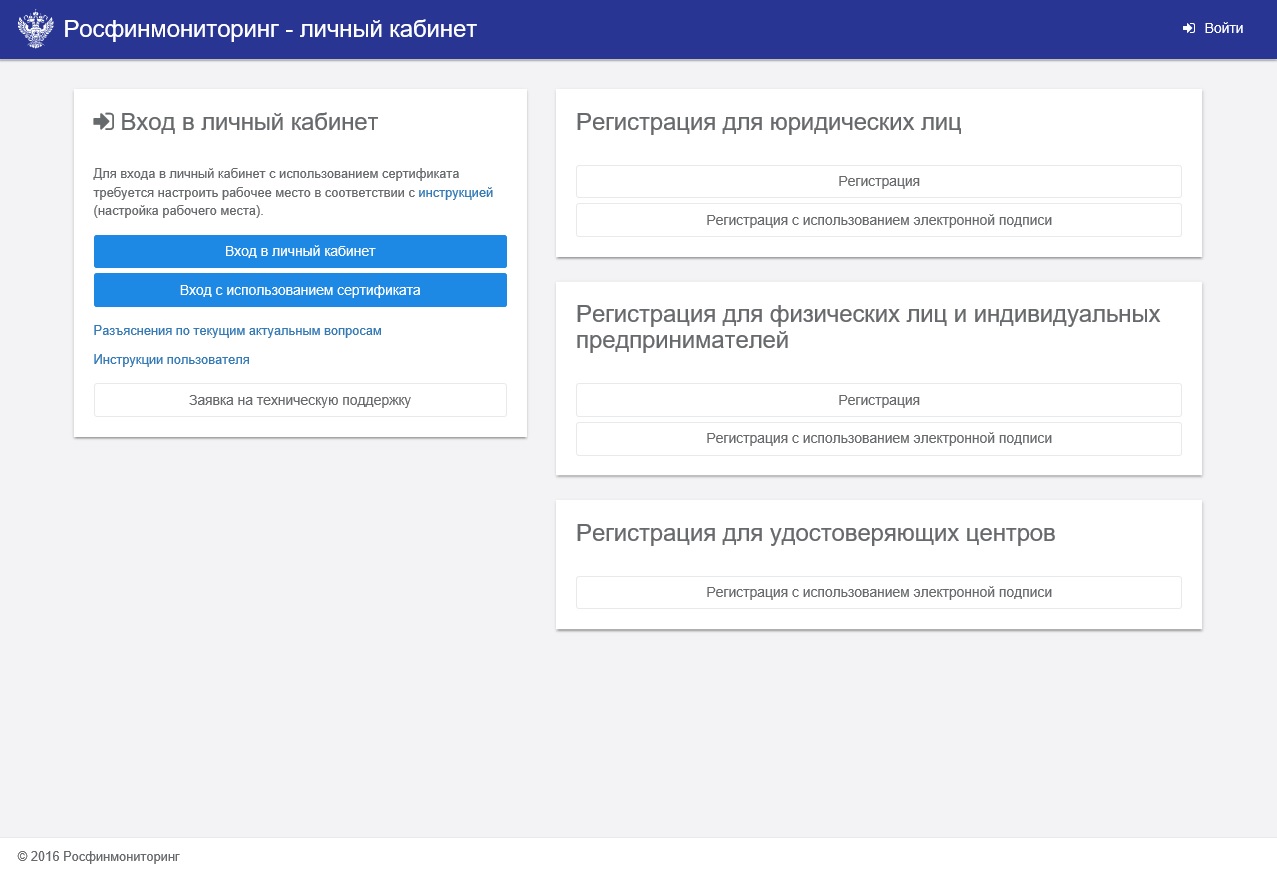1277x874 pixels.
Task: Click the Rosfinmonitoring eagle emblem logo
Action: (x=36, y=29)
